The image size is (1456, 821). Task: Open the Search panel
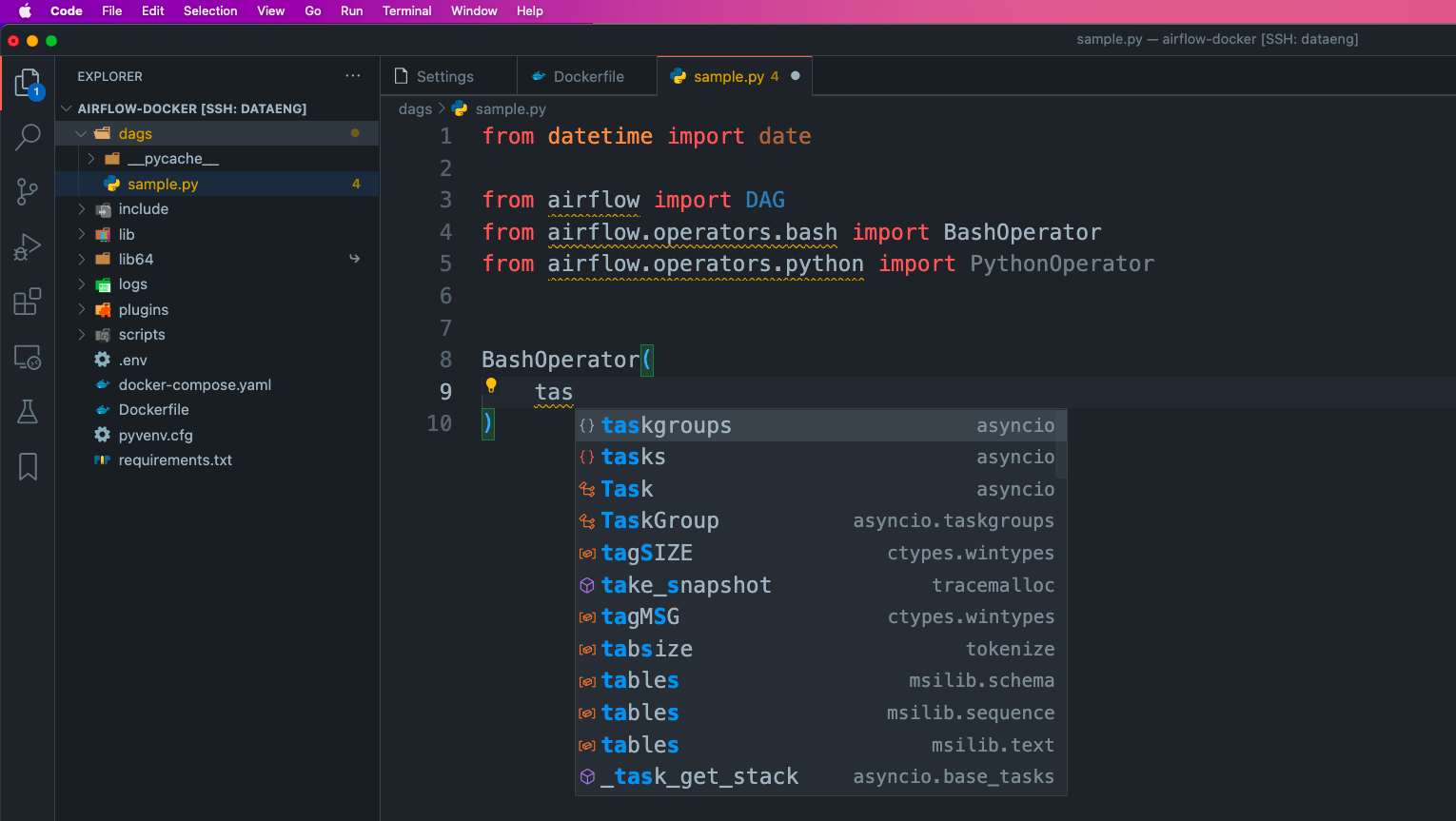click(28, 137)
